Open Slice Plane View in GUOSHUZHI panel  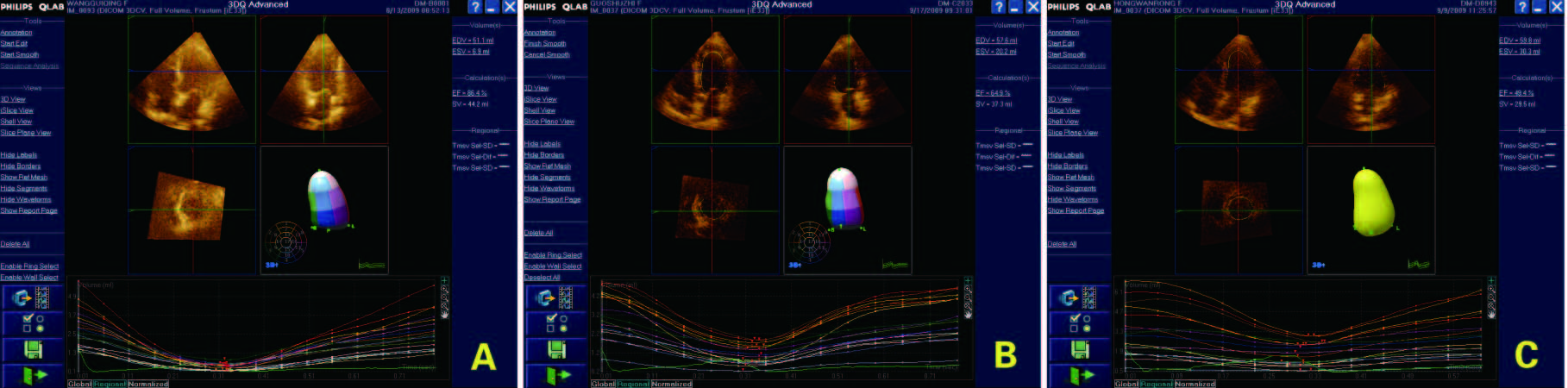click(549, 122)
